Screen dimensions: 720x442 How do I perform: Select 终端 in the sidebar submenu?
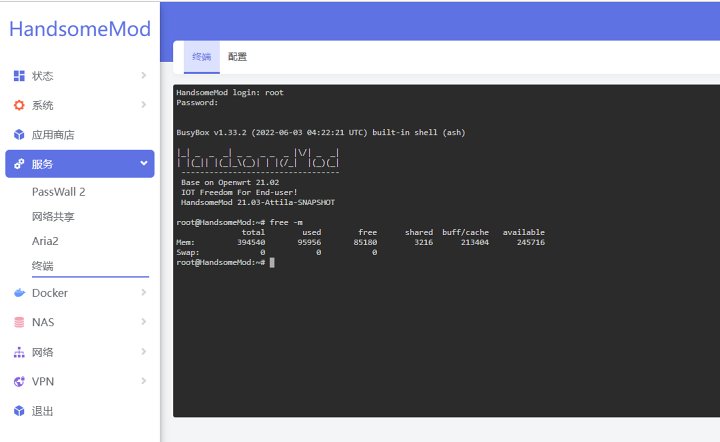43,266
